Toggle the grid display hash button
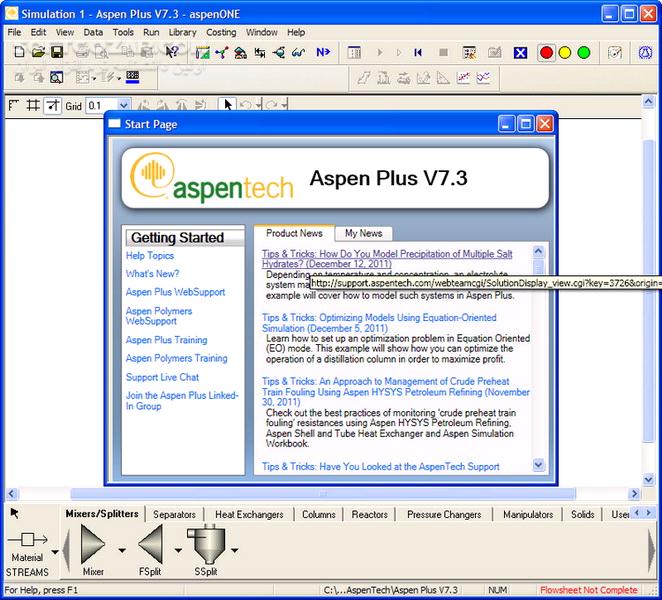This screenshot has height=600, width=662. tap(33, 105)
